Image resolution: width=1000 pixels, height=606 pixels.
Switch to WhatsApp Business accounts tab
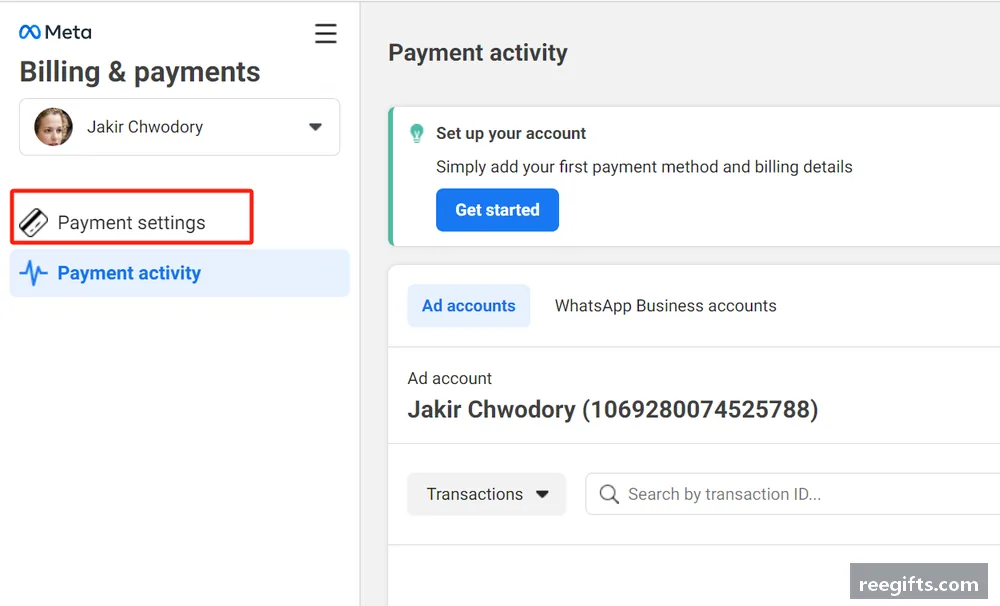pyautogui.click(x=665, y=306)
